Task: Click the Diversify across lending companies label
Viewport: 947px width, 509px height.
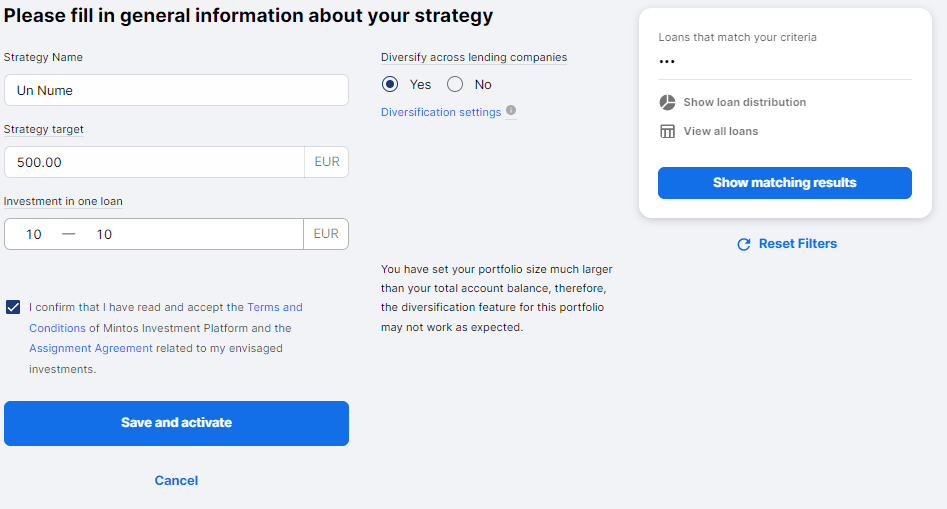Action: click(x=473, y=57)
